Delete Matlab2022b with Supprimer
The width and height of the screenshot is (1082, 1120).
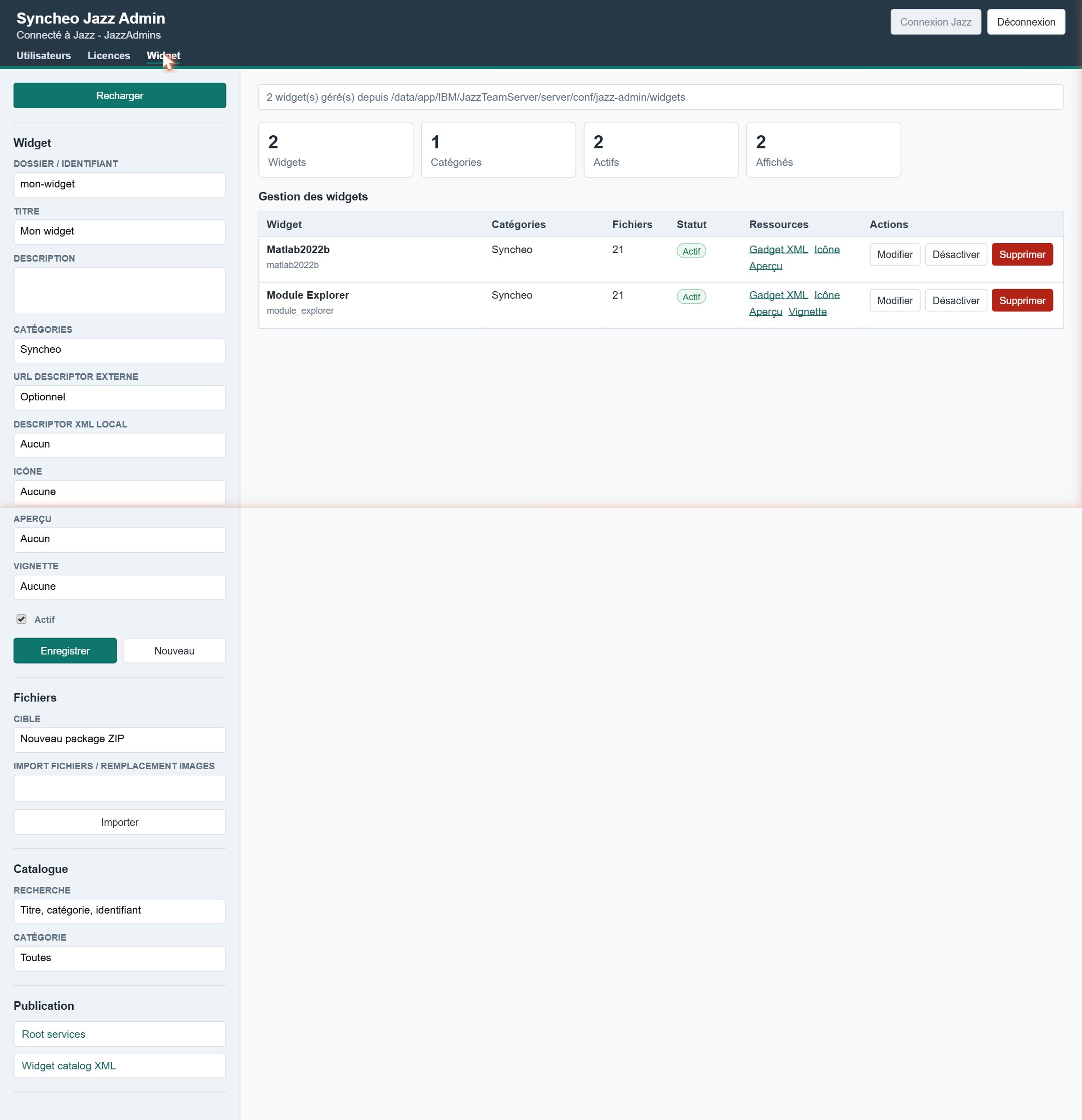tap(1022, 254)
